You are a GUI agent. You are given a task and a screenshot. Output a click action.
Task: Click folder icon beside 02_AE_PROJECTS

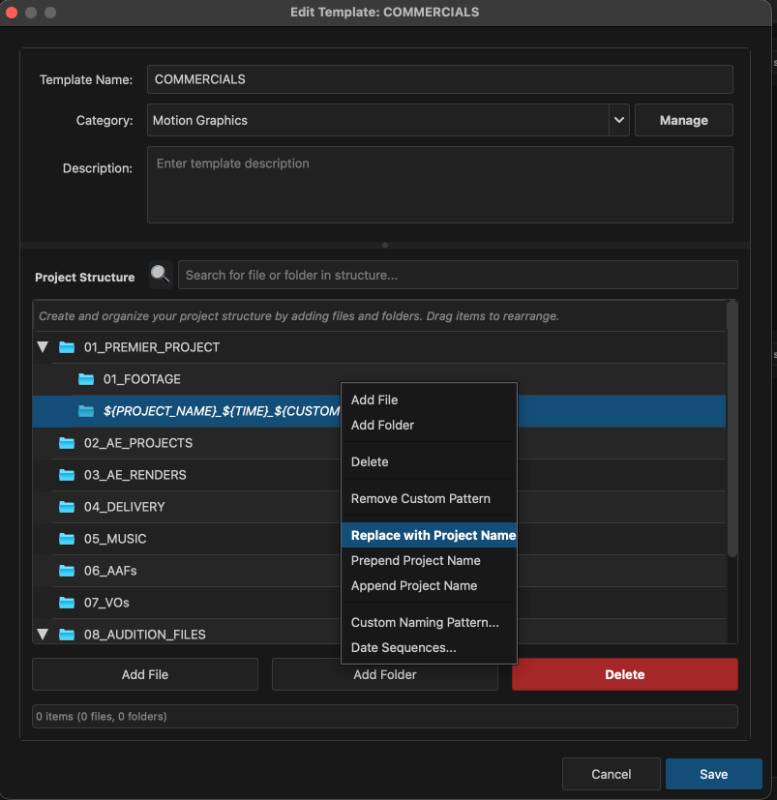pyautogui.click(x=67, y=443)
